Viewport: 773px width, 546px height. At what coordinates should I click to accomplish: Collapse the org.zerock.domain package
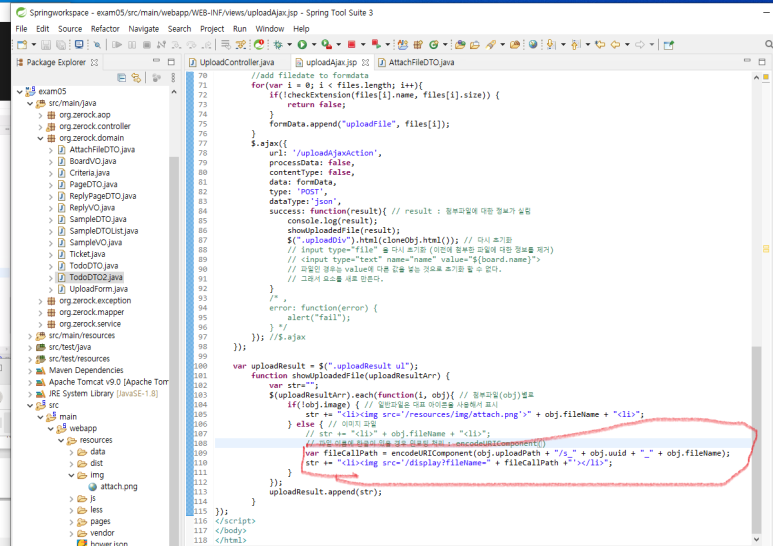40,138
